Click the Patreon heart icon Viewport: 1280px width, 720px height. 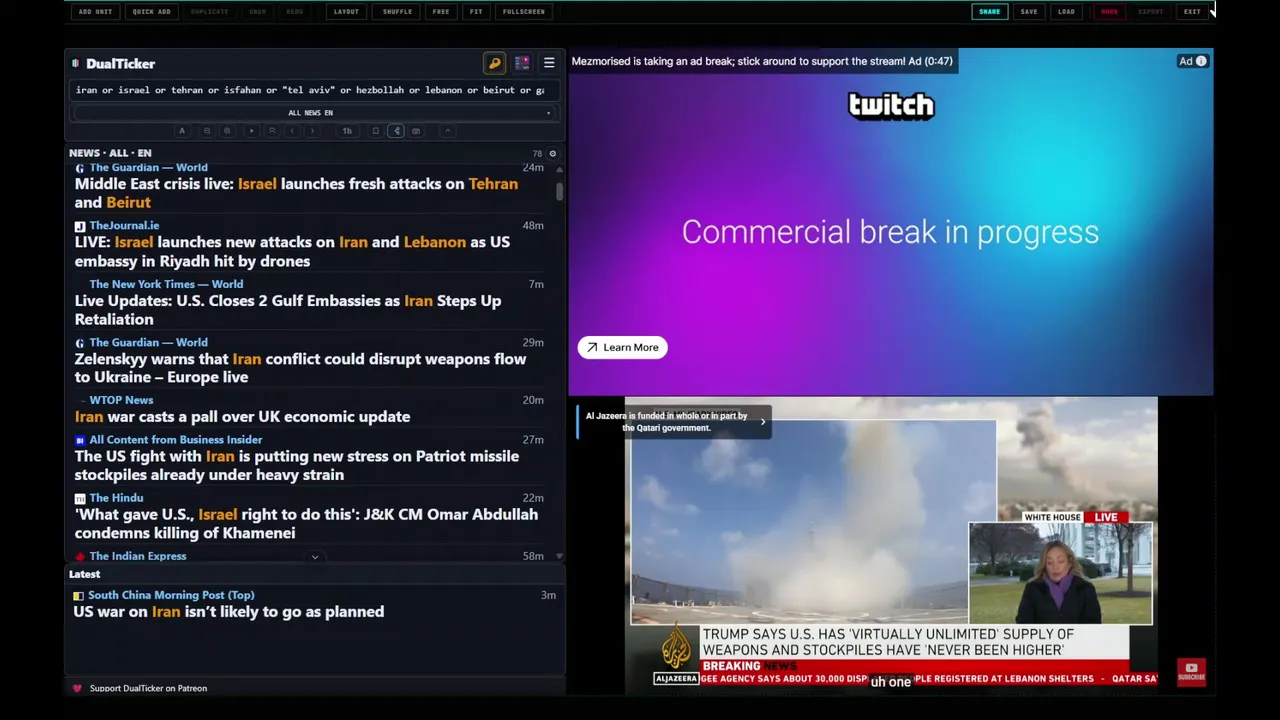(77, 688)
